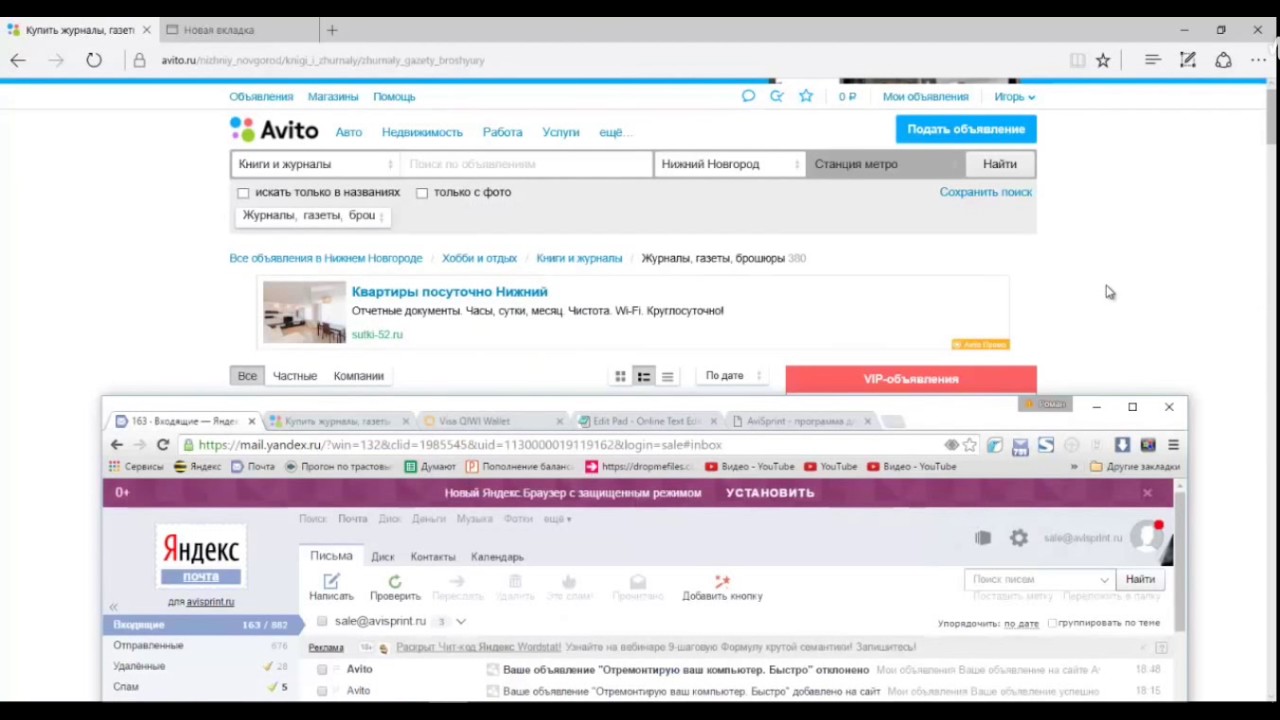Open 'Станция метро' dropdown
This screenshot has width=1280, height=720.
point(886,164)
